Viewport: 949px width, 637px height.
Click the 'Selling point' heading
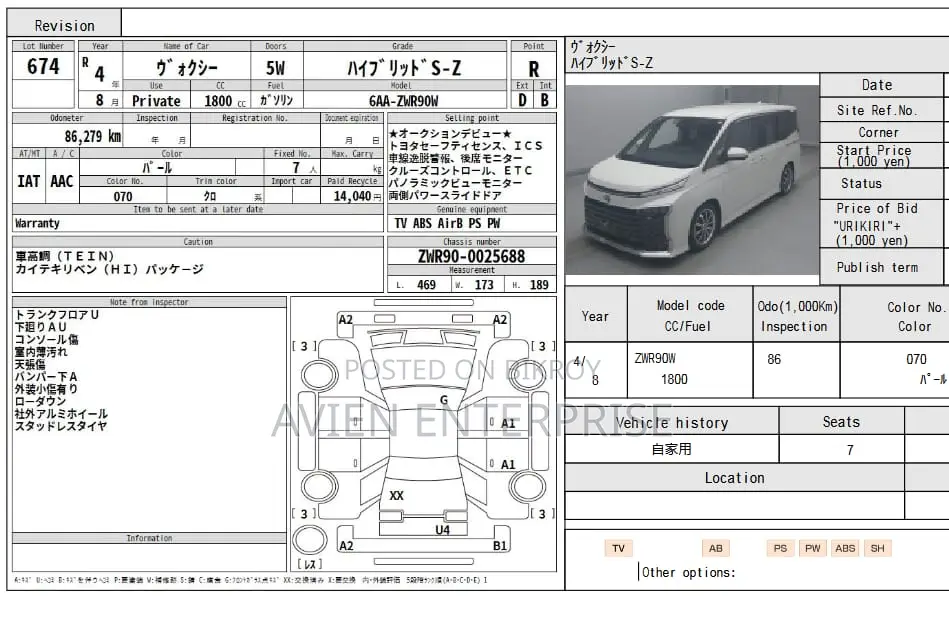[471, 118]
